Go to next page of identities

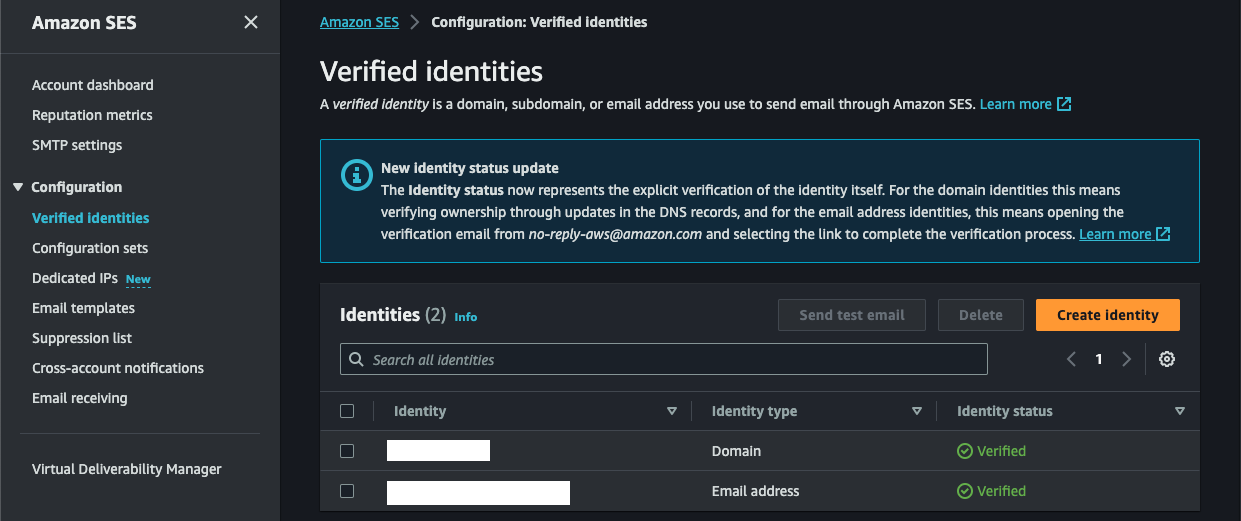point(1127,359)
